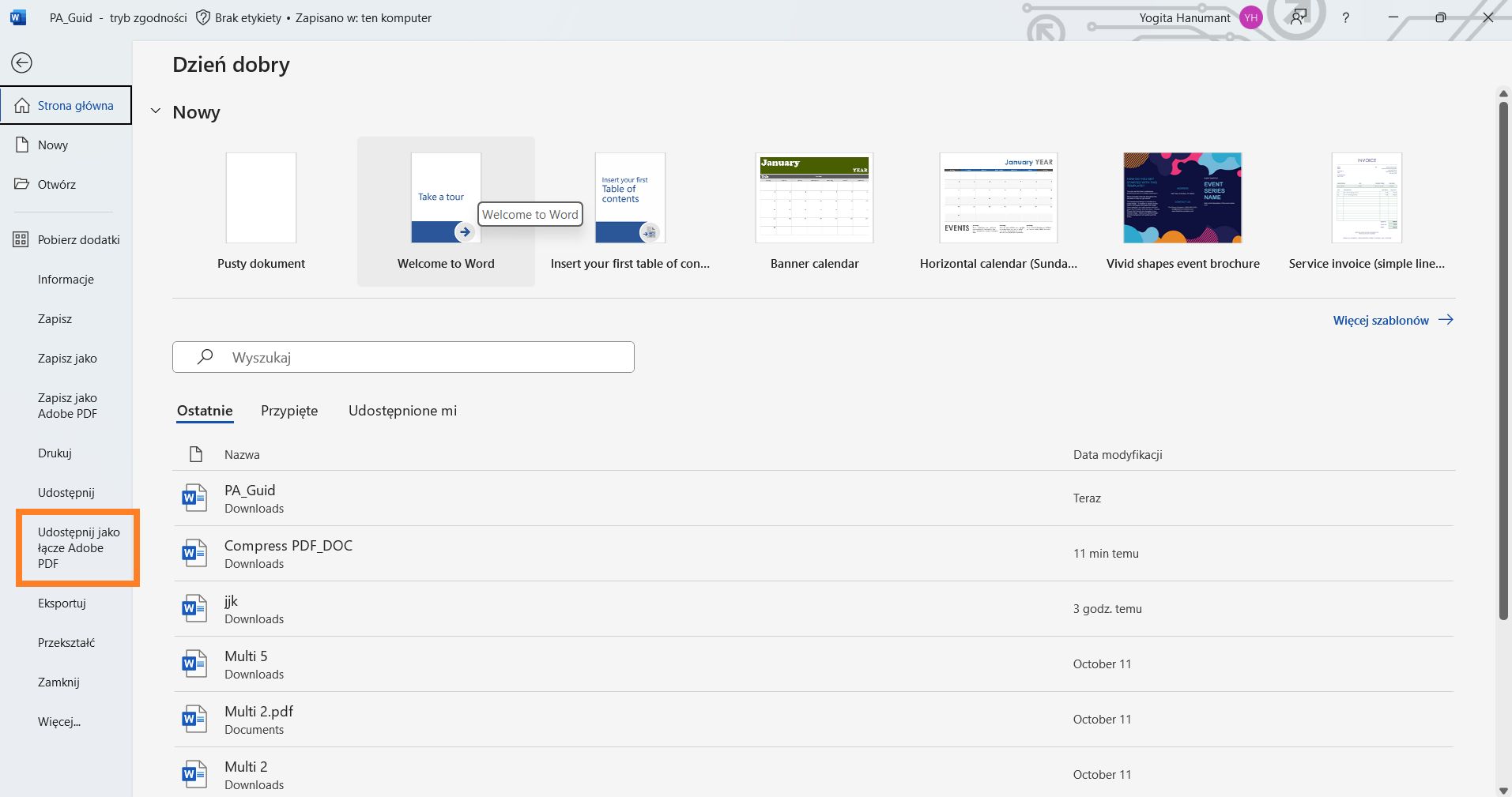The image size is (1512, 797).
Task: Open the YH account avatar
Action: tap(1250, 17)
